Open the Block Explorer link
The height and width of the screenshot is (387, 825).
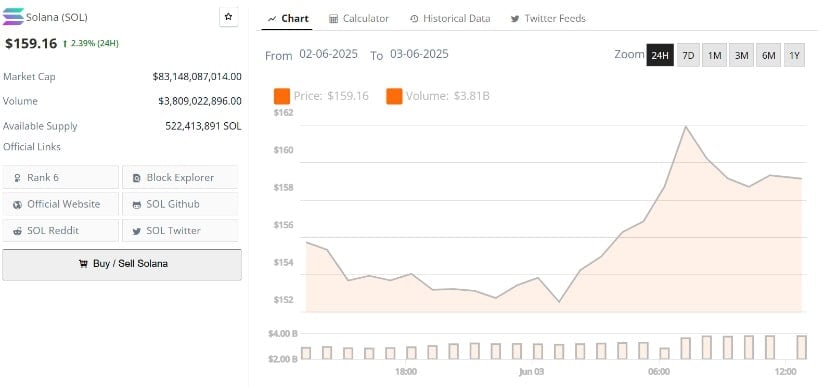(180, 177)
